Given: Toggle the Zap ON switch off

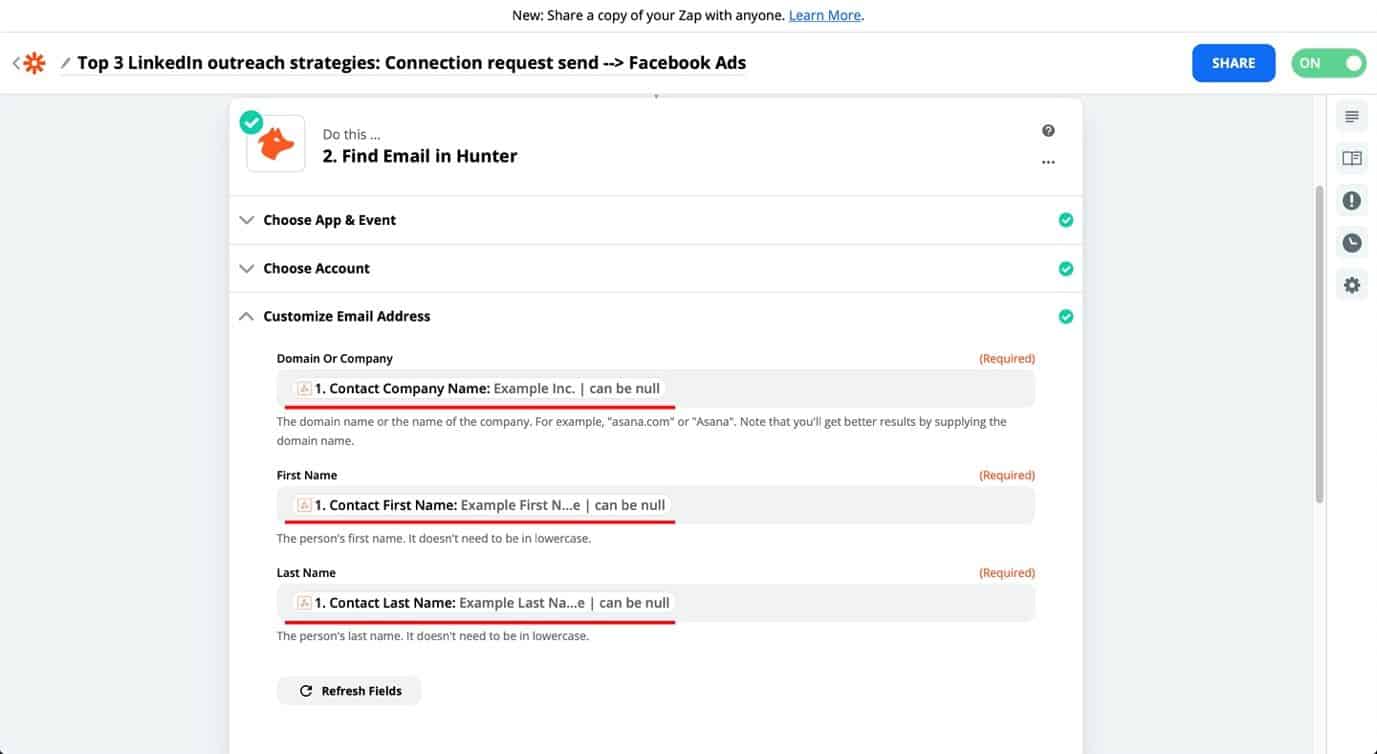Looking at the screenshot, I should point(1329,63).
